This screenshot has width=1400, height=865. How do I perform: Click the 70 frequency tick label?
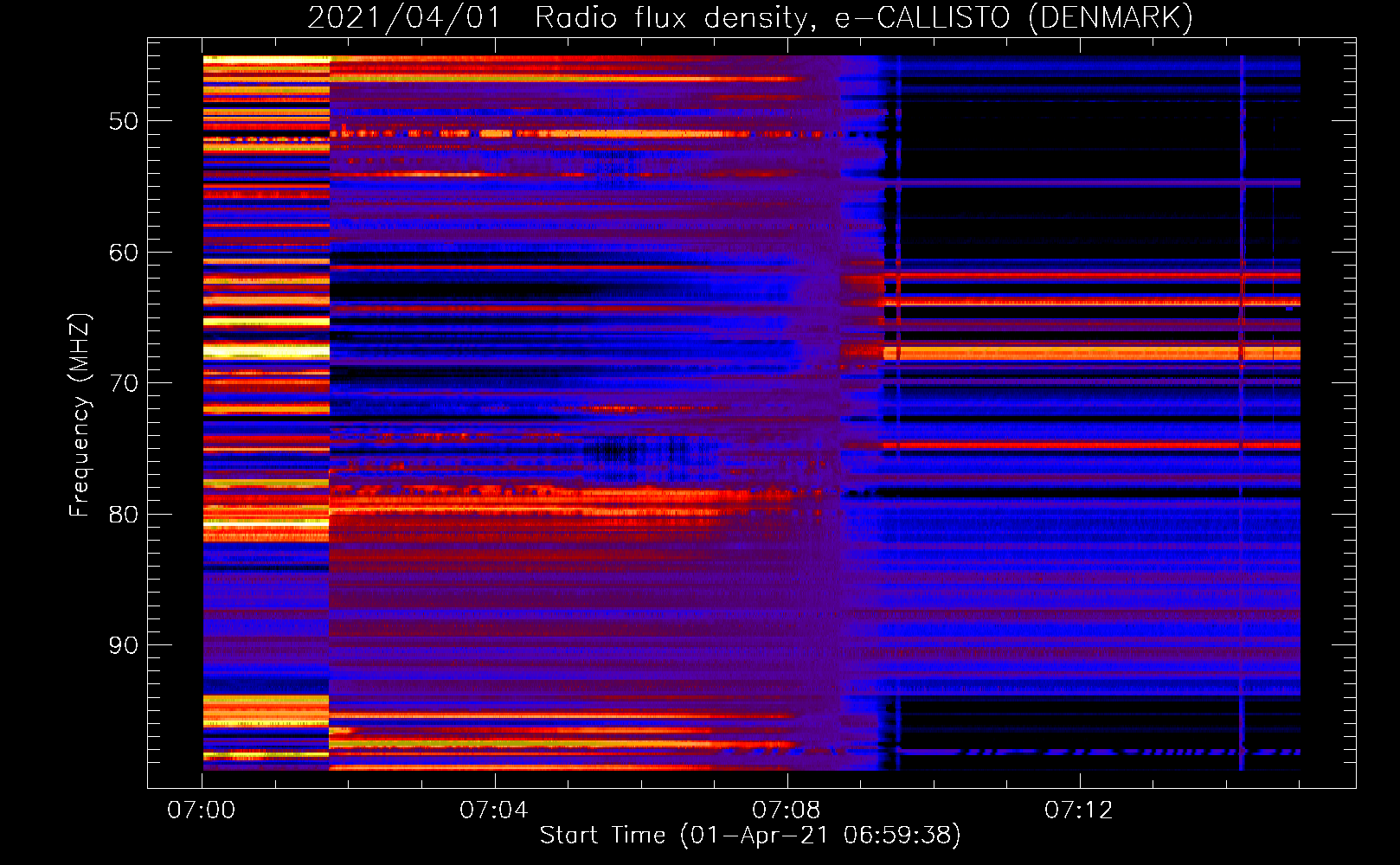tap(124, 383)
